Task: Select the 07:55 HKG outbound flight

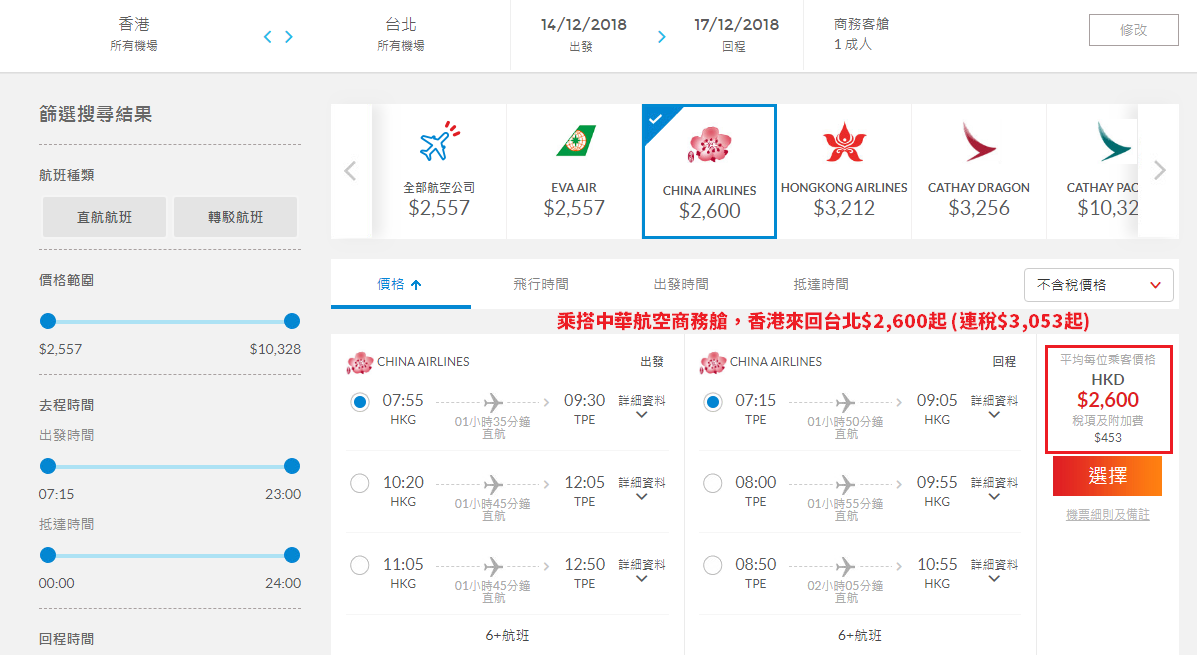Action: [x=360, y=402]
